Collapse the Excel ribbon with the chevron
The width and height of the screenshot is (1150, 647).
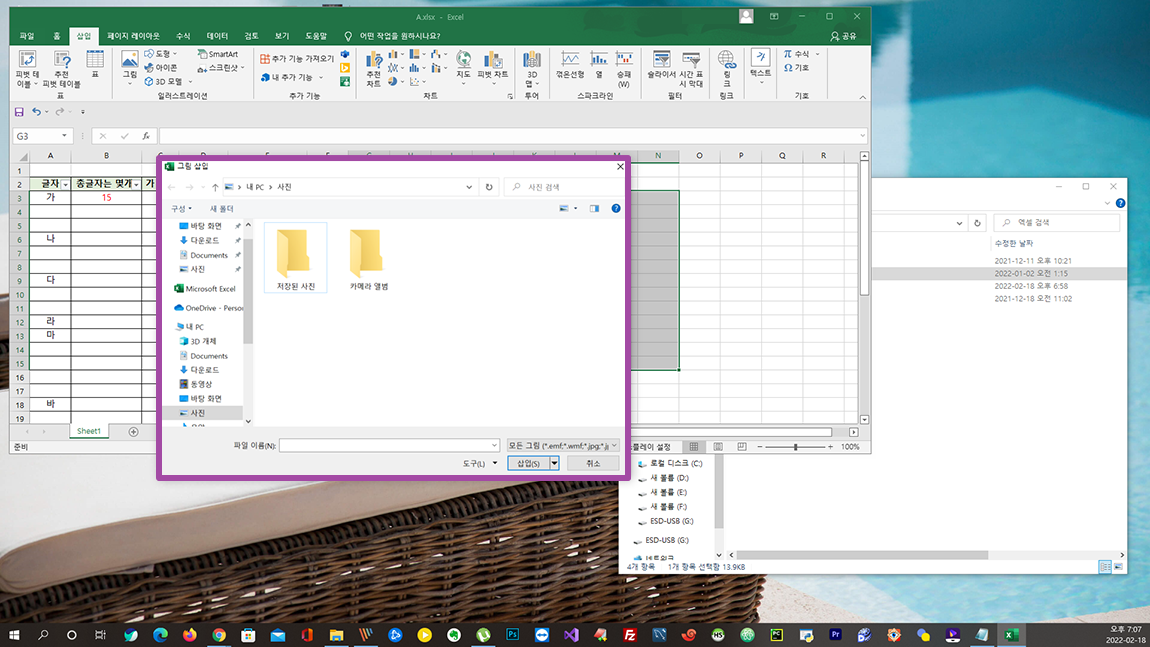point(862,97)
